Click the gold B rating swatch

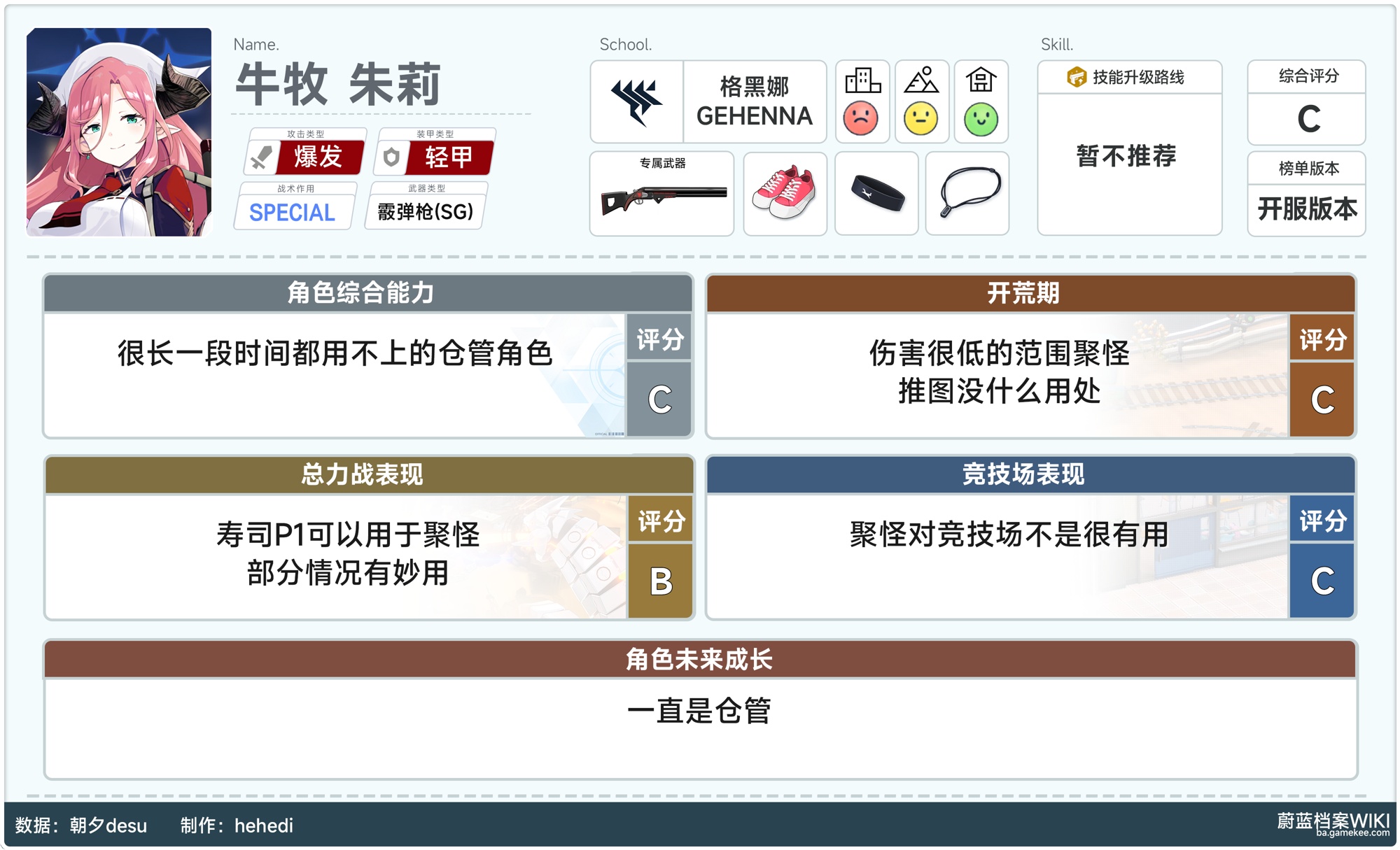(660, 581)
